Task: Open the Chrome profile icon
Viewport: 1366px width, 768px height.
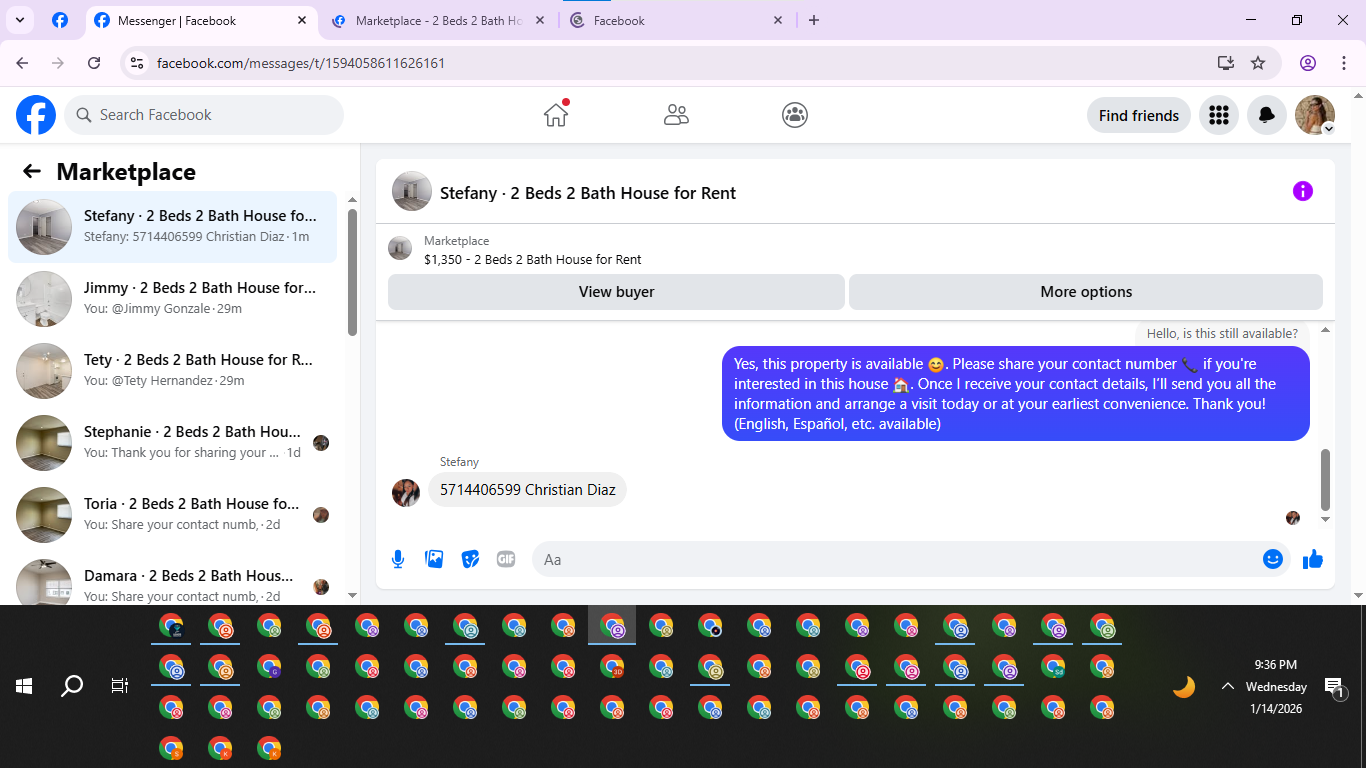Action: click(1308, 63)
